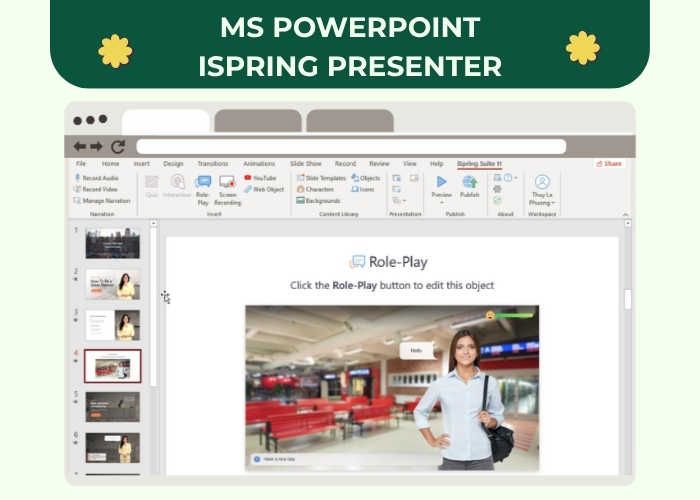Switch to the third browser tab
700x500 pixels.
point(350,121)
